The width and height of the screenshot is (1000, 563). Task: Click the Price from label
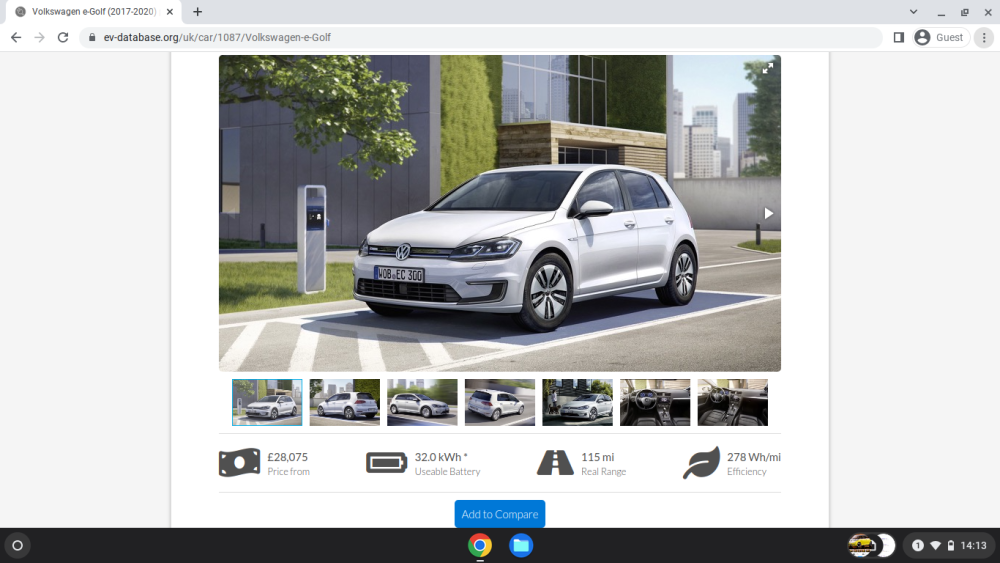pyautogui.click(x=288, y=472)
